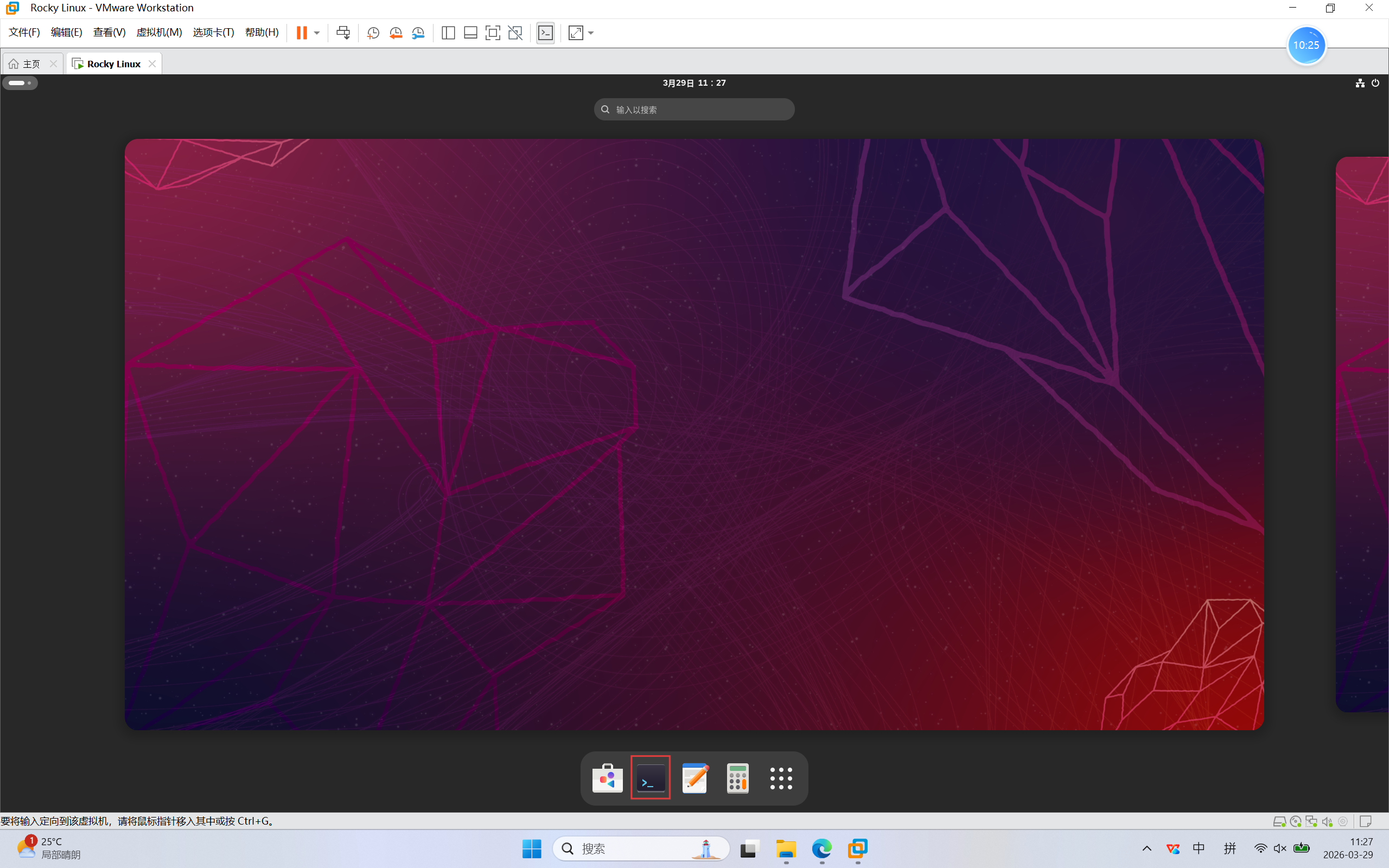
Task: Take a snapshot of this virtual machine
Action: tap(373, 33)
